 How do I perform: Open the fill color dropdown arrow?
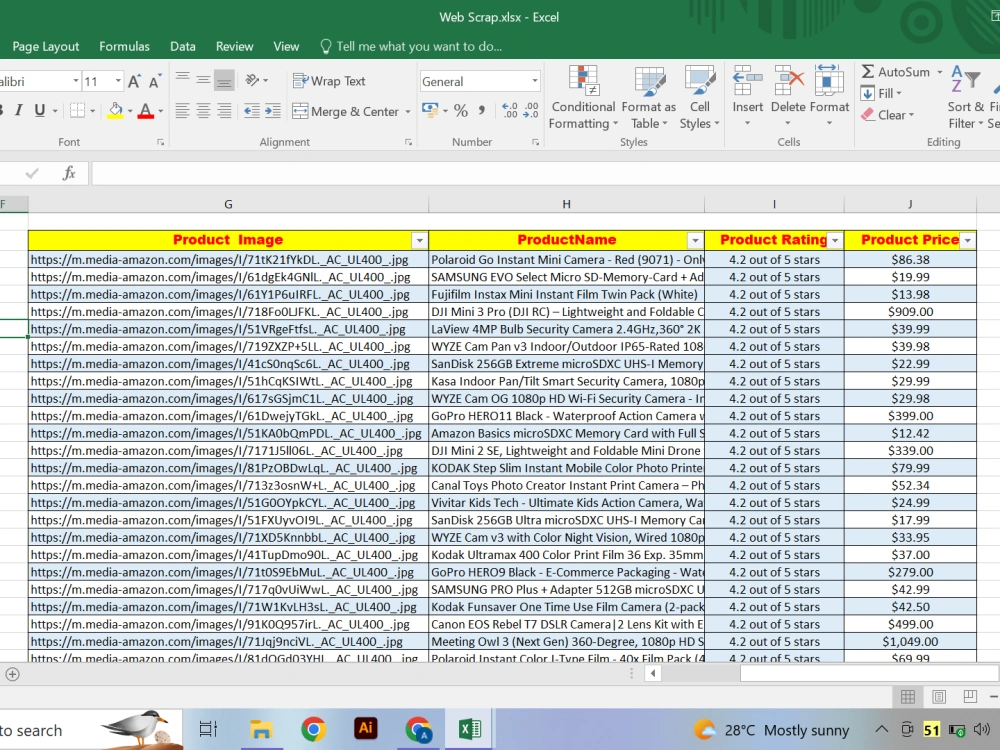(x=130, y=111)
